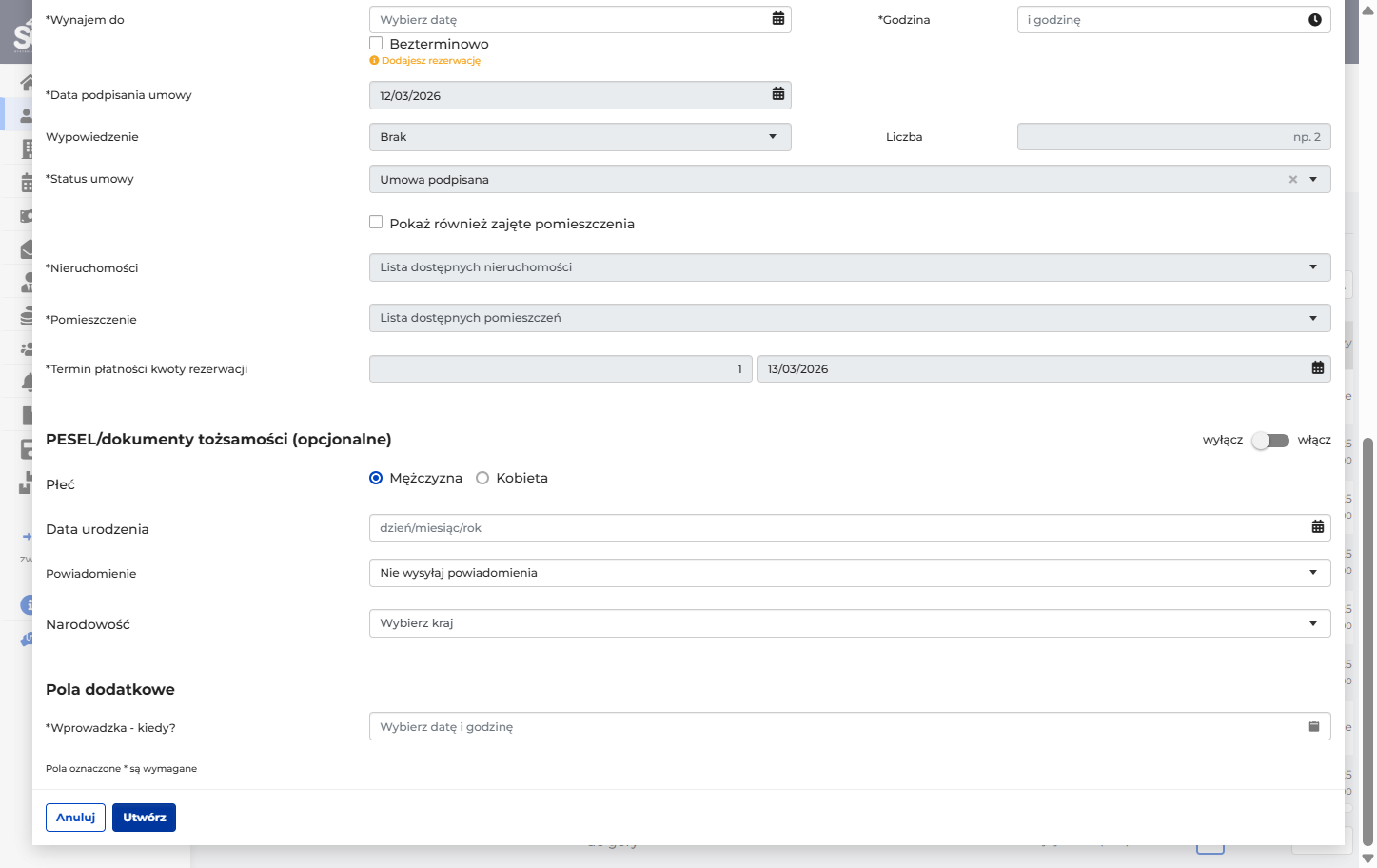Click the Liczba input field
Viewport: 1377px width, 868px height.
point(1173,137)
